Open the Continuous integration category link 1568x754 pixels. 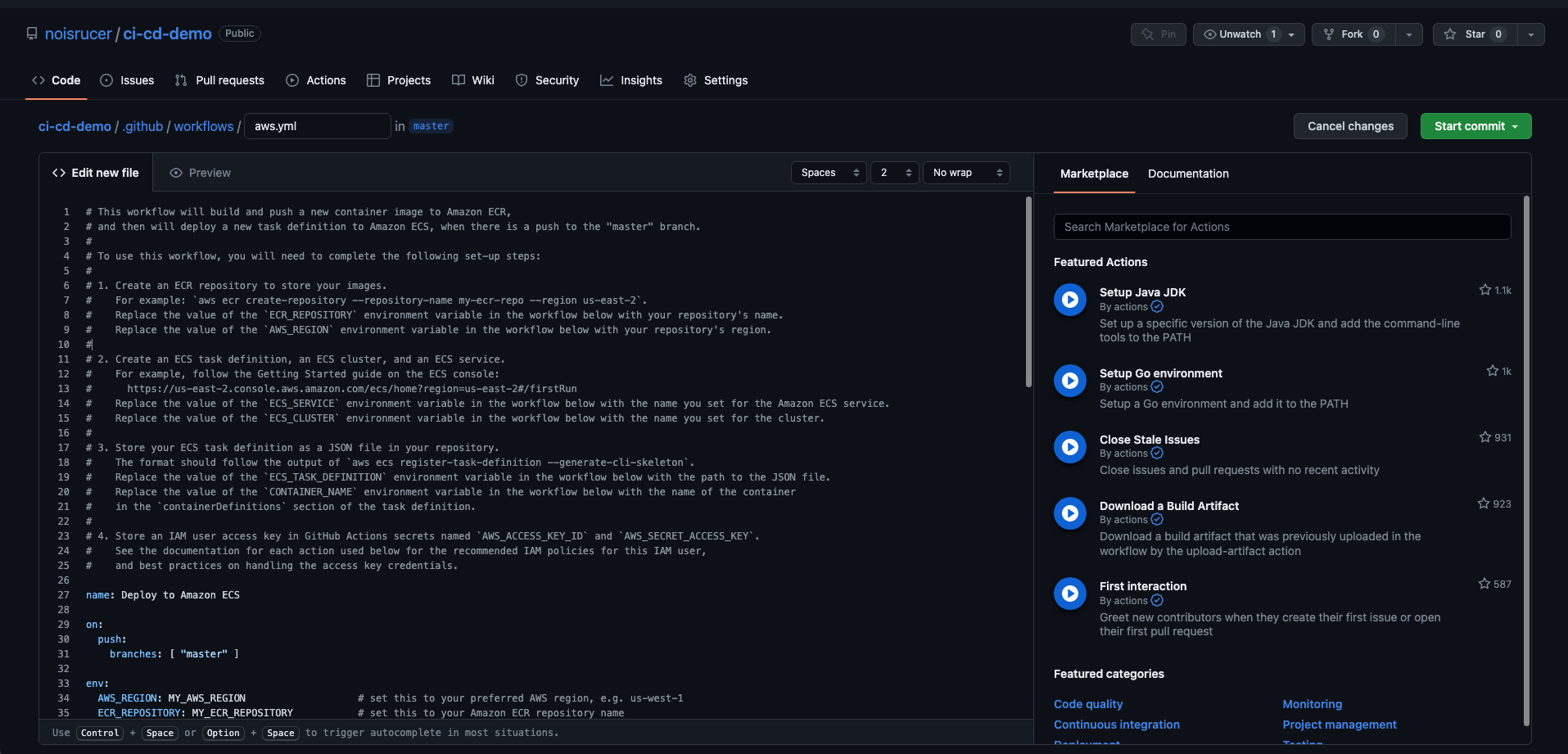[x=1116, y=724]
